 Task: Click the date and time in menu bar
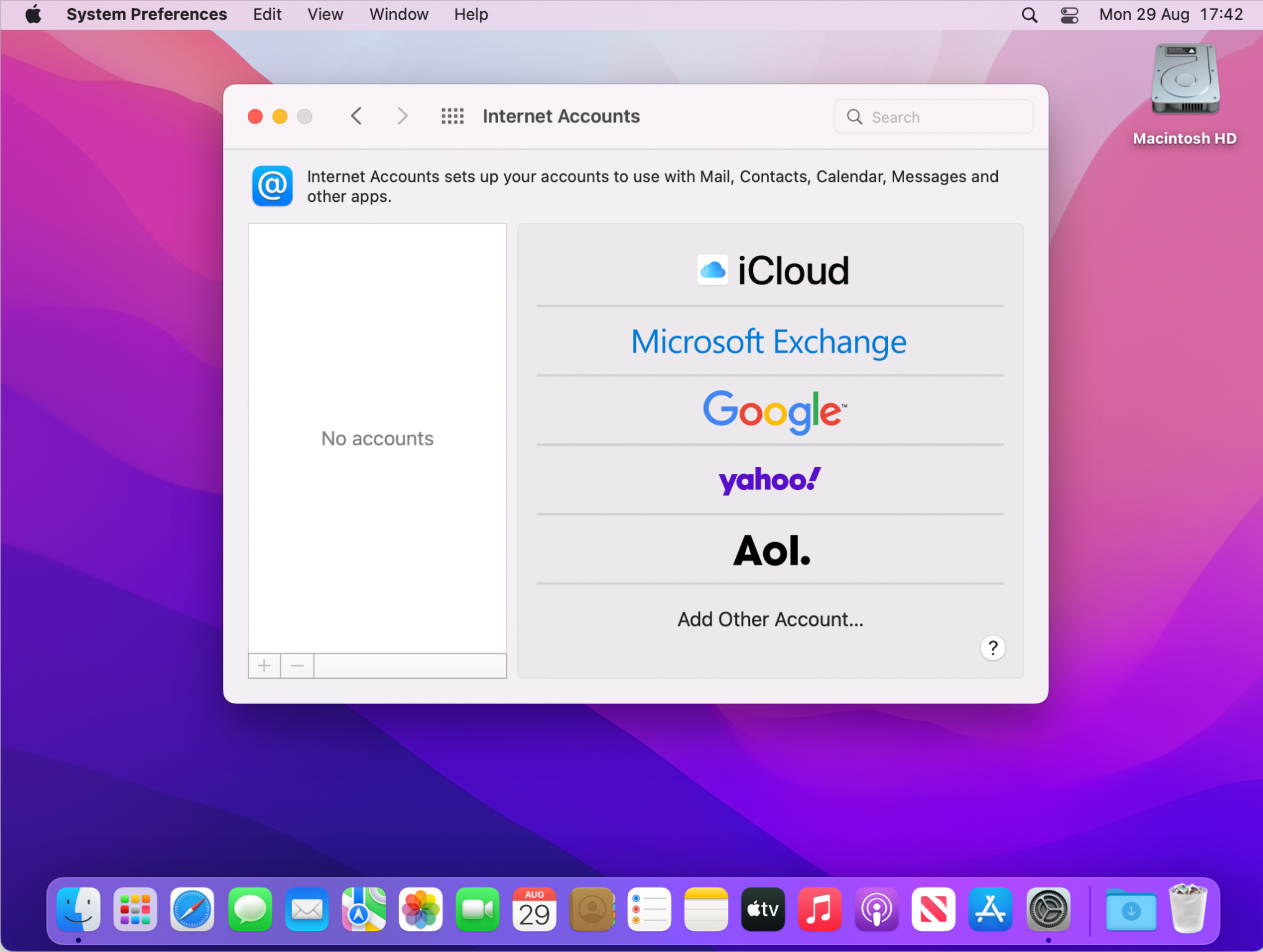point(1171,14)
